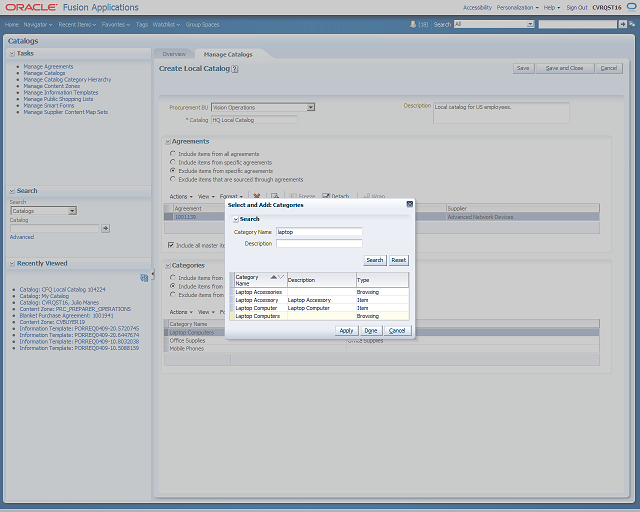Open Agreements Actions menu
The width and height of the screenshot is (640, 512).
pyautogui.click(x=181, y=196)
